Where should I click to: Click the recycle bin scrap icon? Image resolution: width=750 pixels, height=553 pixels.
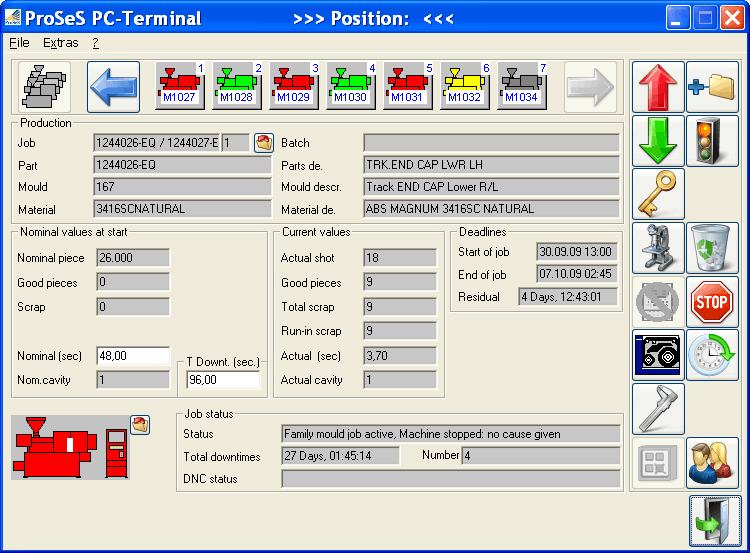(712, 248)
